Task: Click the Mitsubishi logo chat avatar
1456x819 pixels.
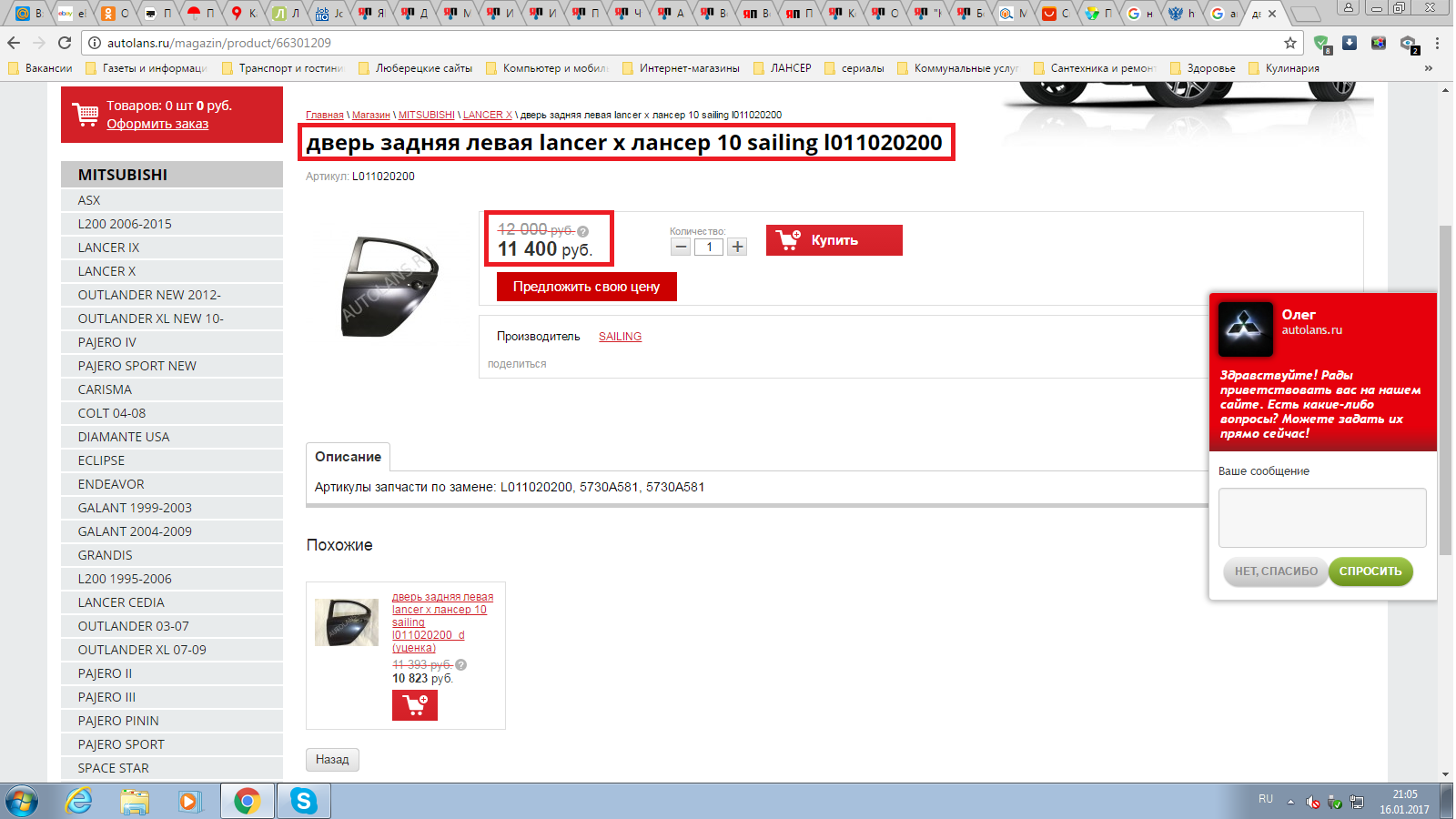Action: tap(1246, 329)
